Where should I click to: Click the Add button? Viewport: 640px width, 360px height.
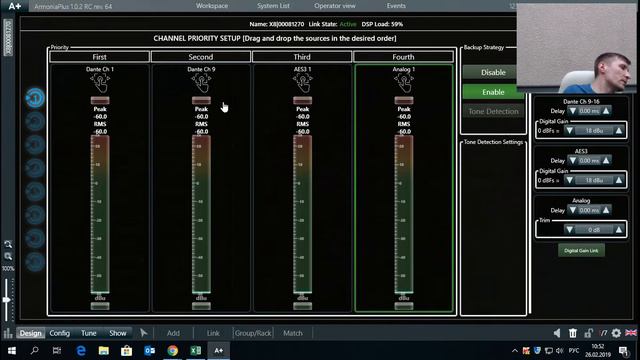click(x=173, y=333)
